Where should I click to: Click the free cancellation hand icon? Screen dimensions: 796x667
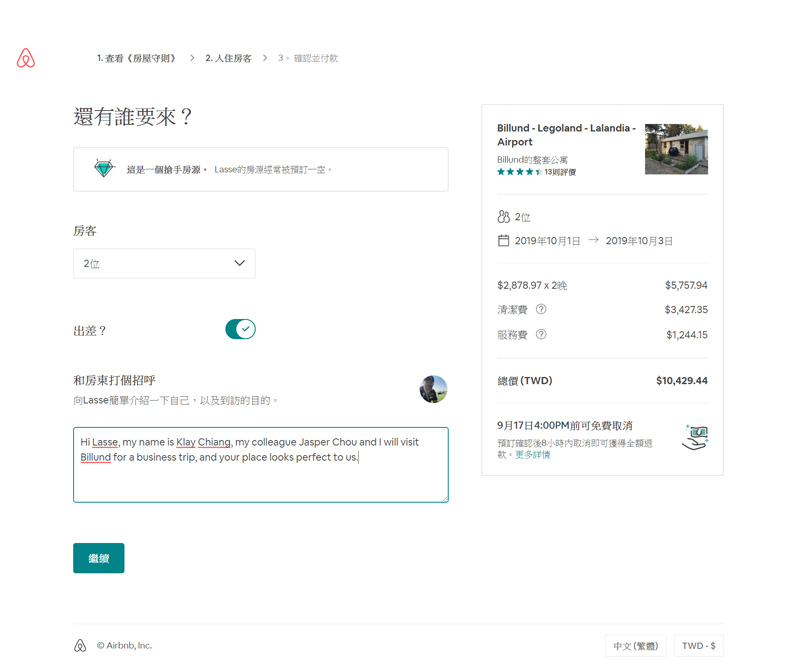[x=695, y=438]
